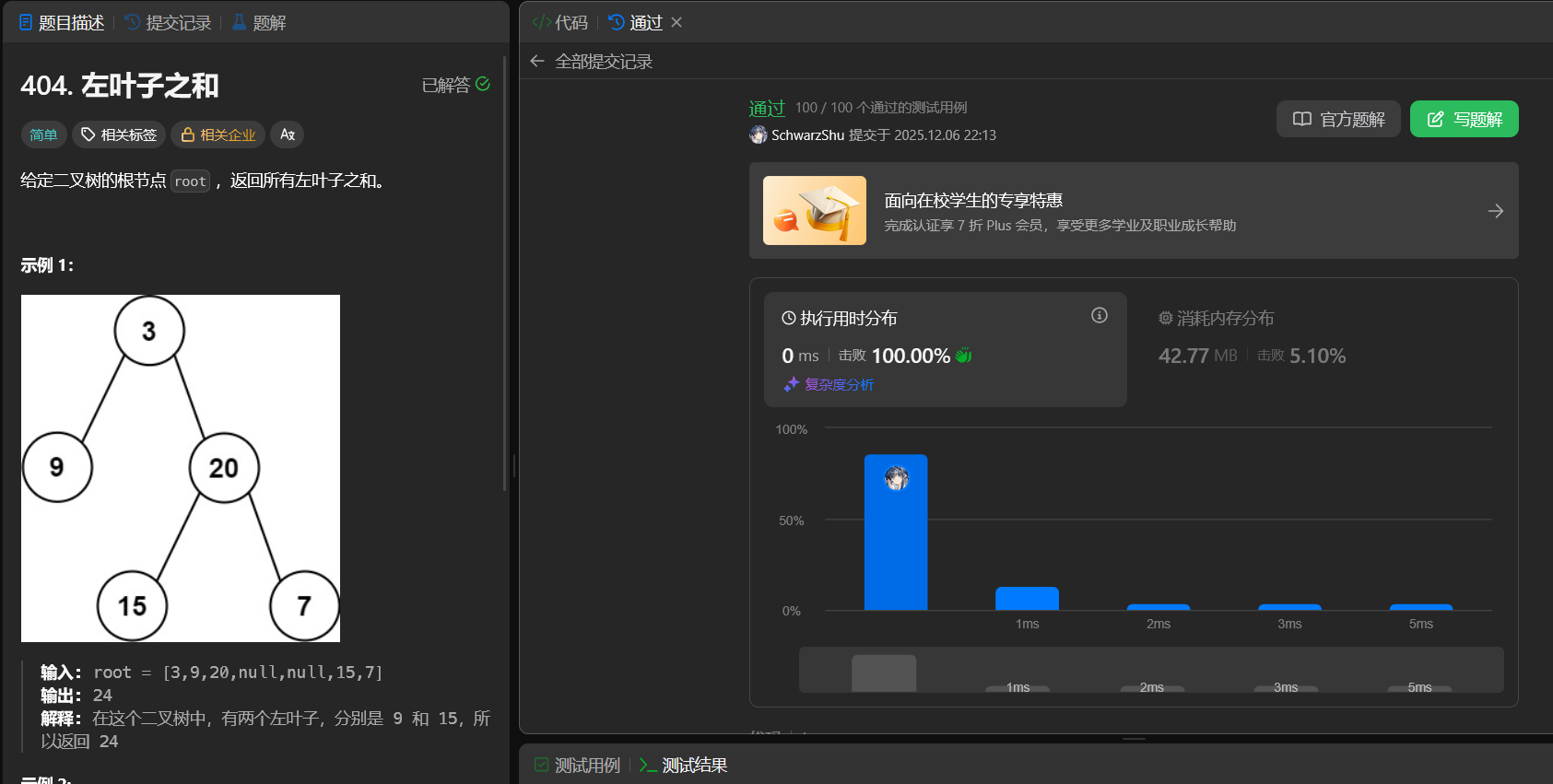The image size is (1553, 784).
Task: Click the 官方题解 button
Action: [1338, 119]
